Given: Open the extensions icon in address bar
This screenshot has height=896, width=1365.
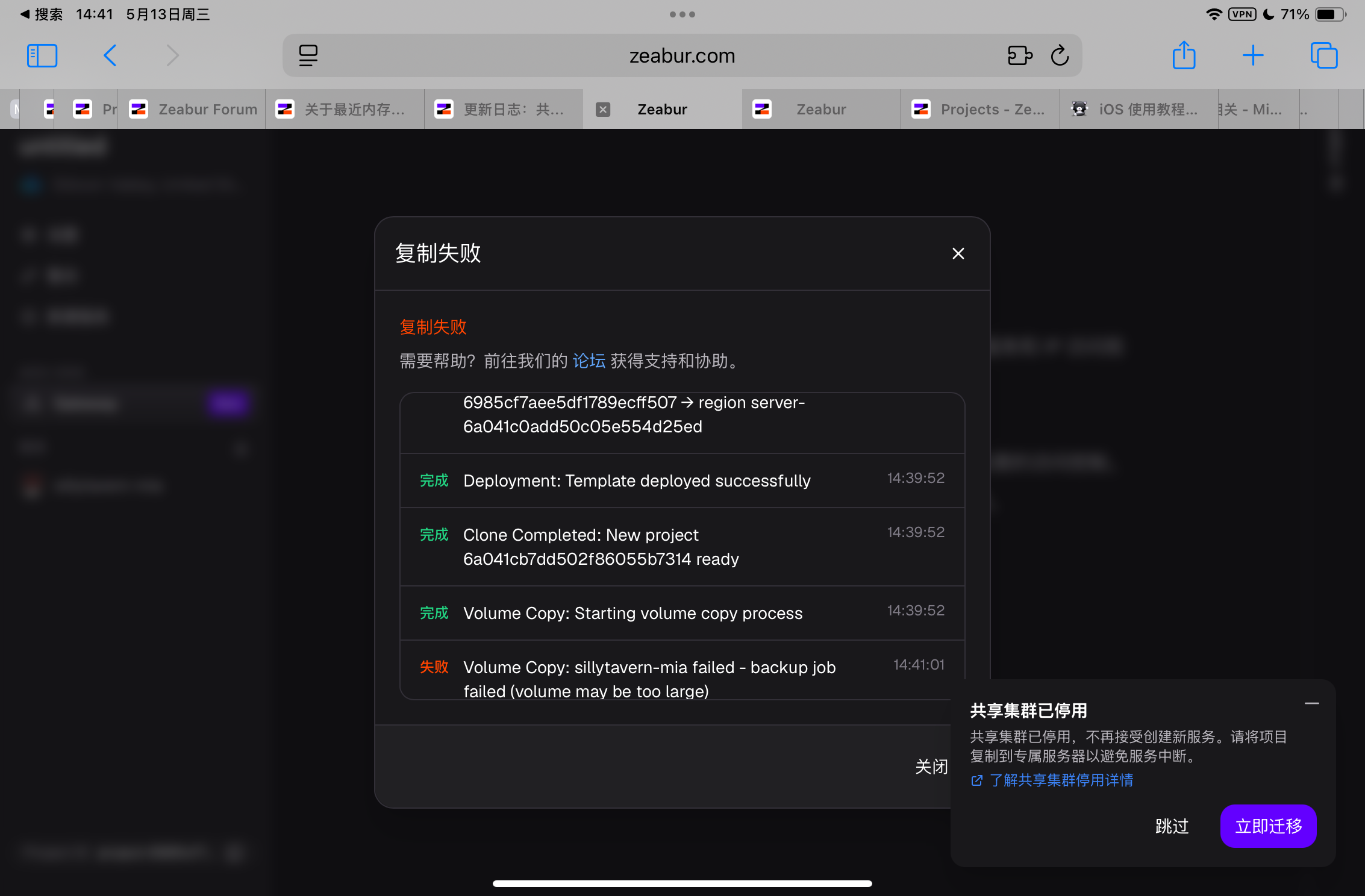Looking at the screenshot, I should pyautogui.click(x=1019, y=55).
